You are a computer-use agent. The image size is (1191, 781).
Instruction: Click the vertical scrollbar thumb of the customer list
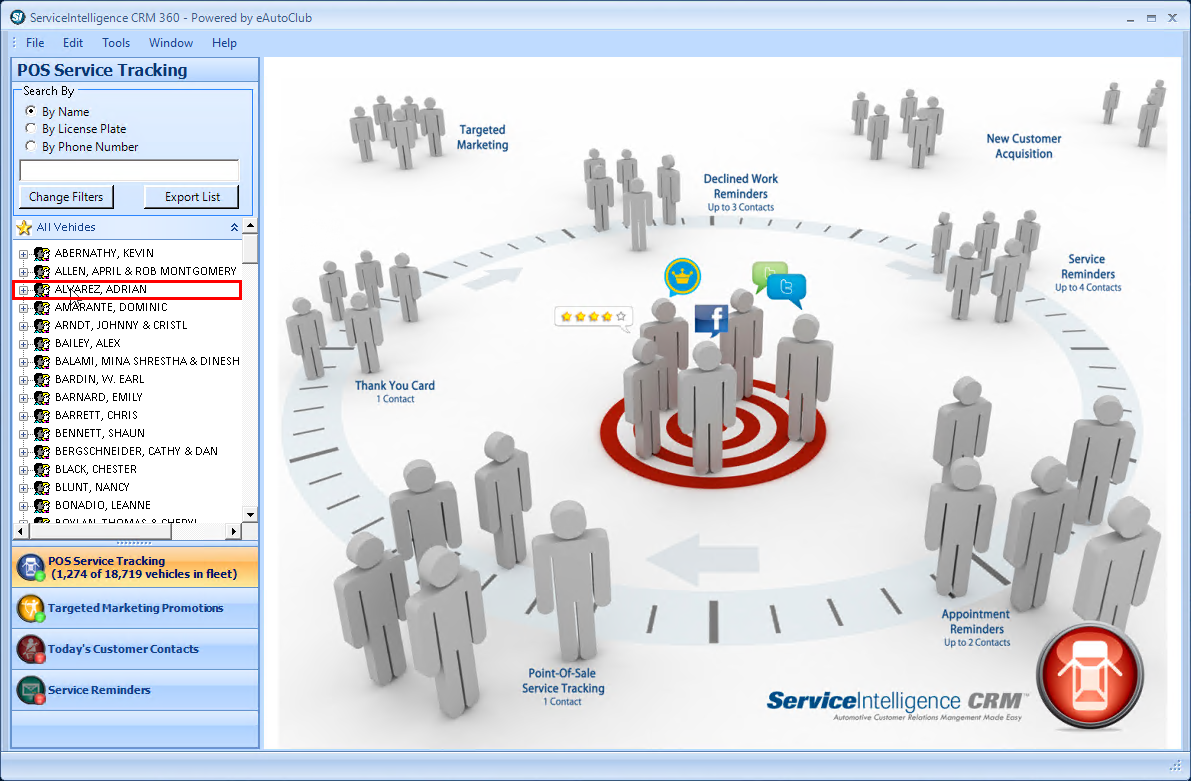coord(250,248)
